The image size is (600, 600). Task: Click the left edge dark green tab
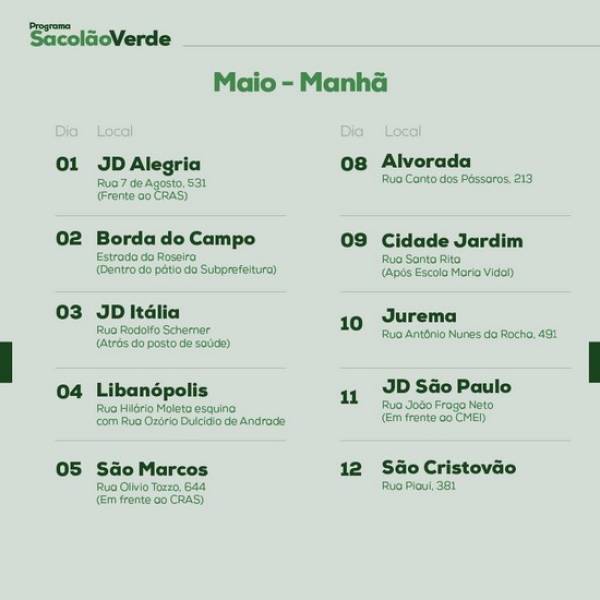click(6, 362)
